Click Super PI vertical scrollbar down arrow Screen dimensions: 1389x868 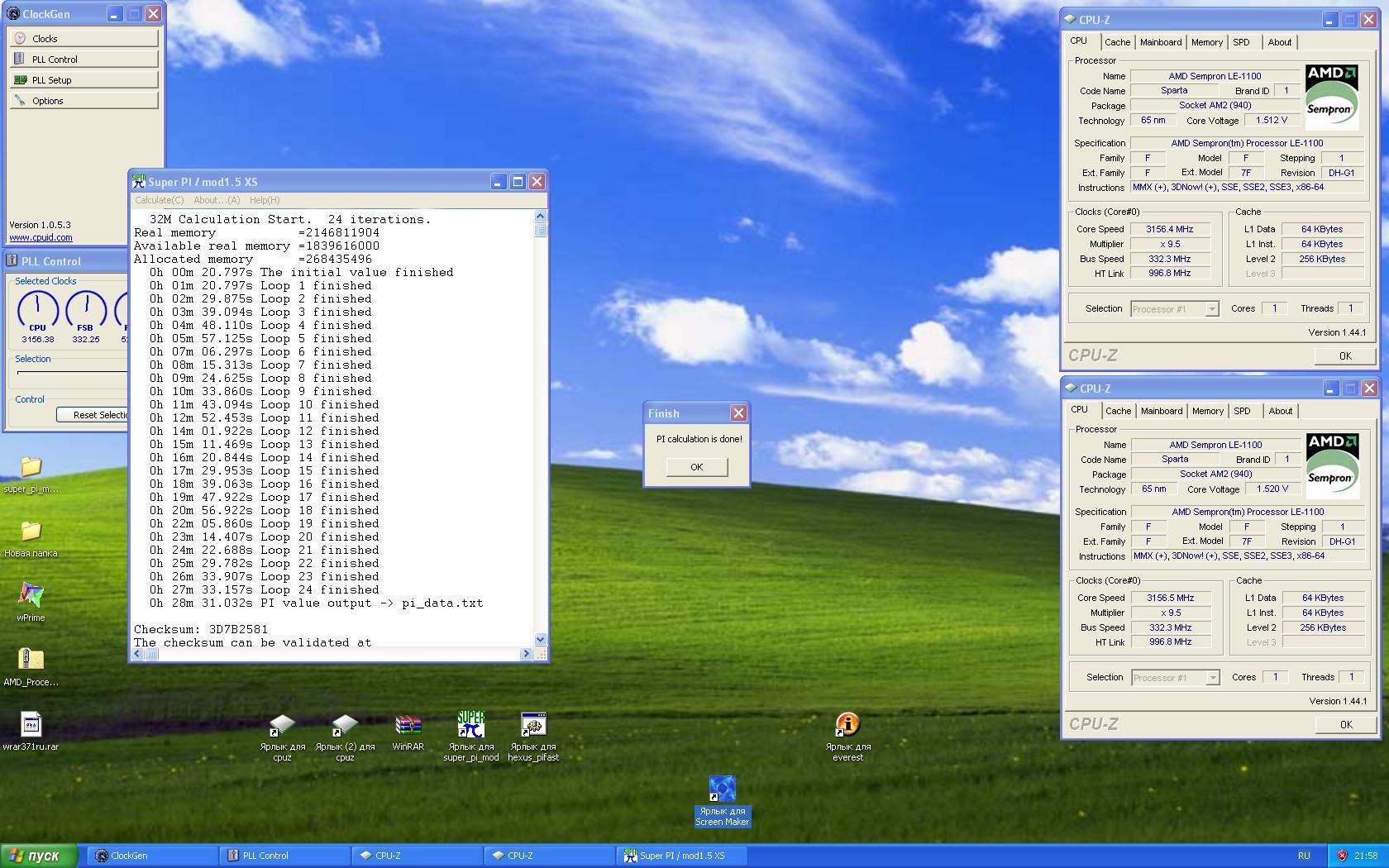coord(540,639)
